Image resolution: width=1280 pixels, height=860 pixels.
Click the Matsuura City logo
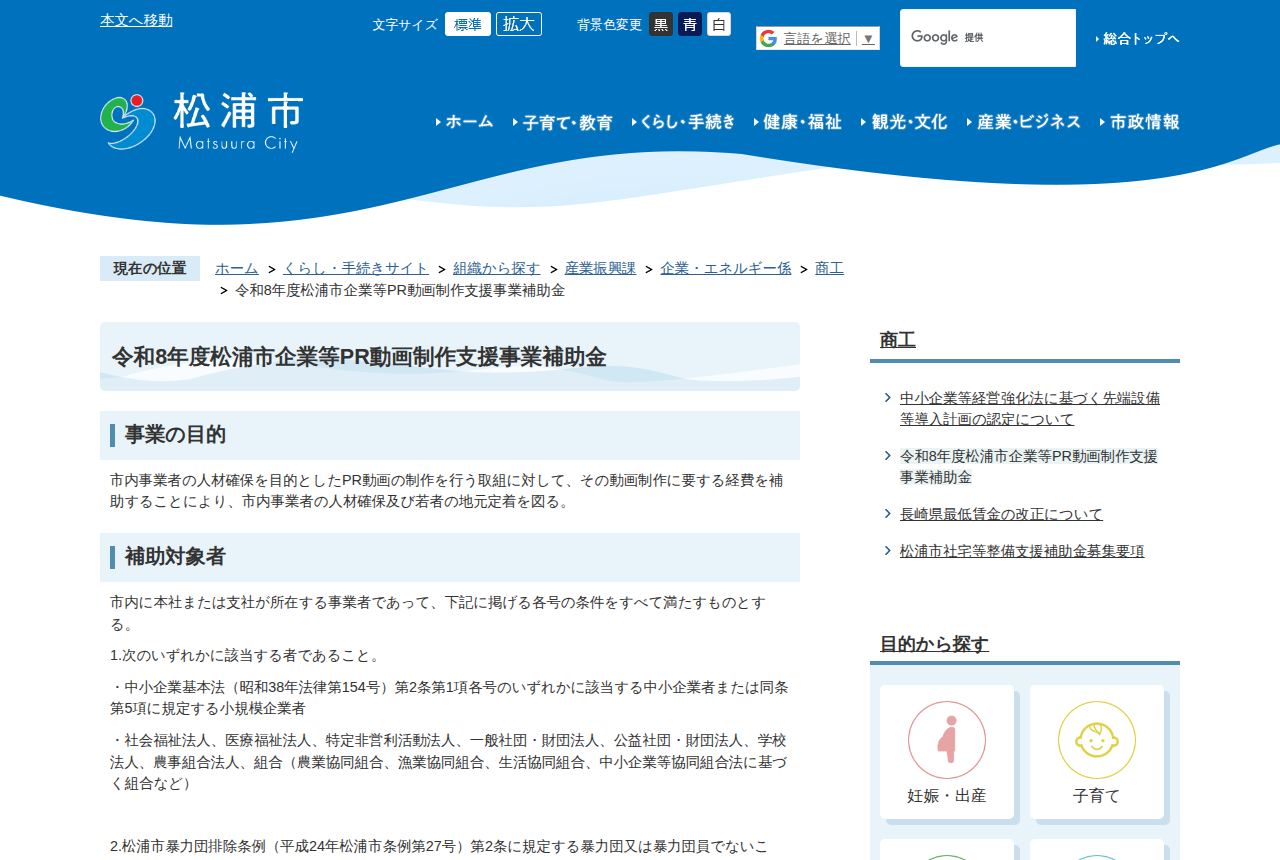(x=200, y=122)
